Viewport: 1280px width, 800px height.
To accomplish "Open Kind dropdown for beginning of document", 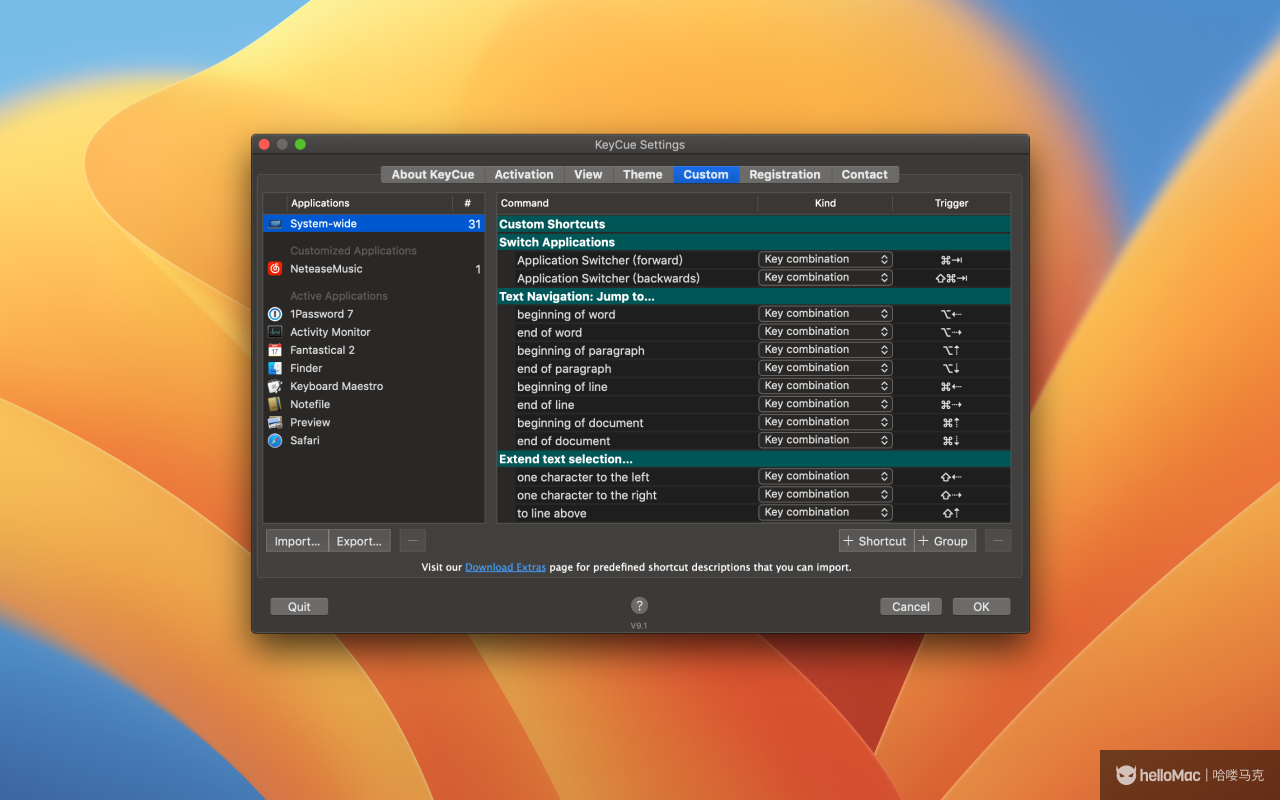I will pyautogui.click(x=825, y=421).
